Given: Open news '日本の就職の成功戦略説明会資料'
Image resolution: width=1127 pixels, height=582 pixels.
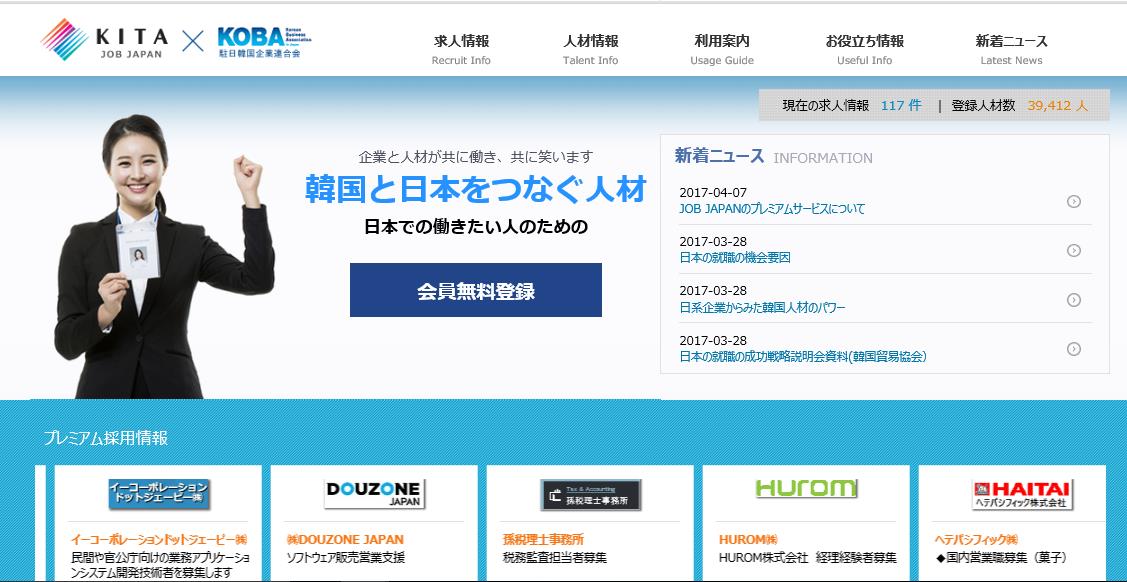Looking at the screenshot, I should coord(803,356).
